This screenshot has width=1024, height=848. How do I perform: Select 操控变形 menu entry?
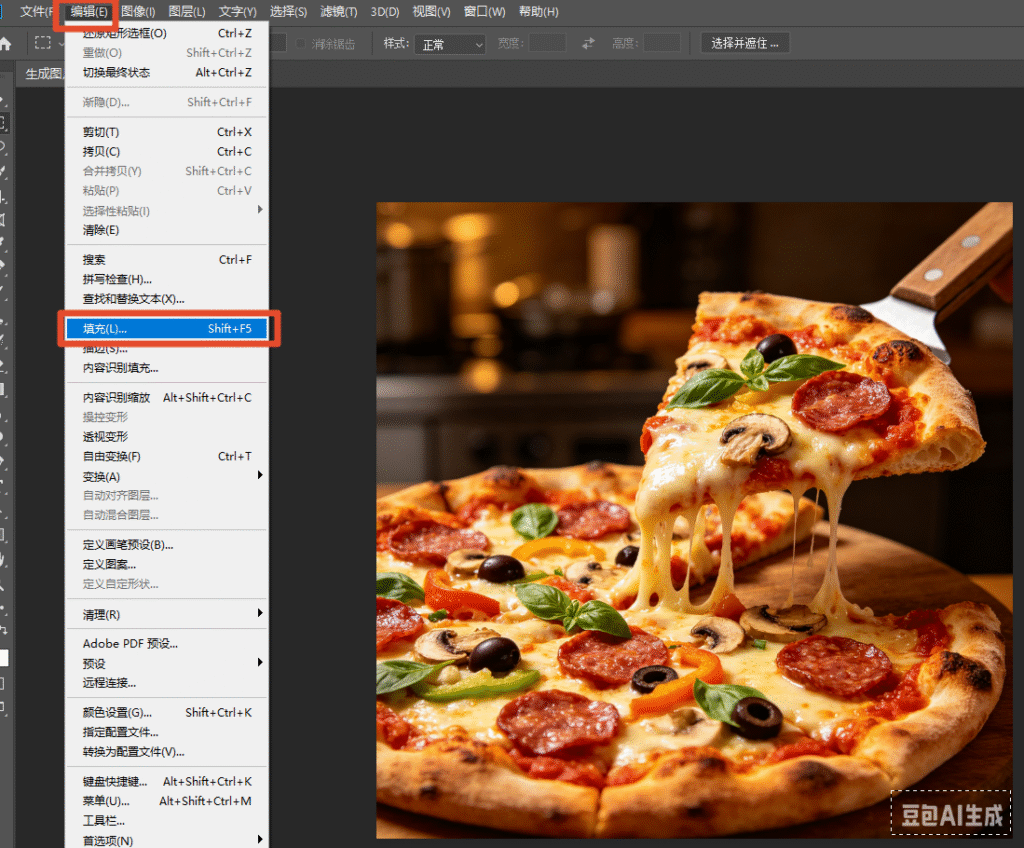point(167,417)
